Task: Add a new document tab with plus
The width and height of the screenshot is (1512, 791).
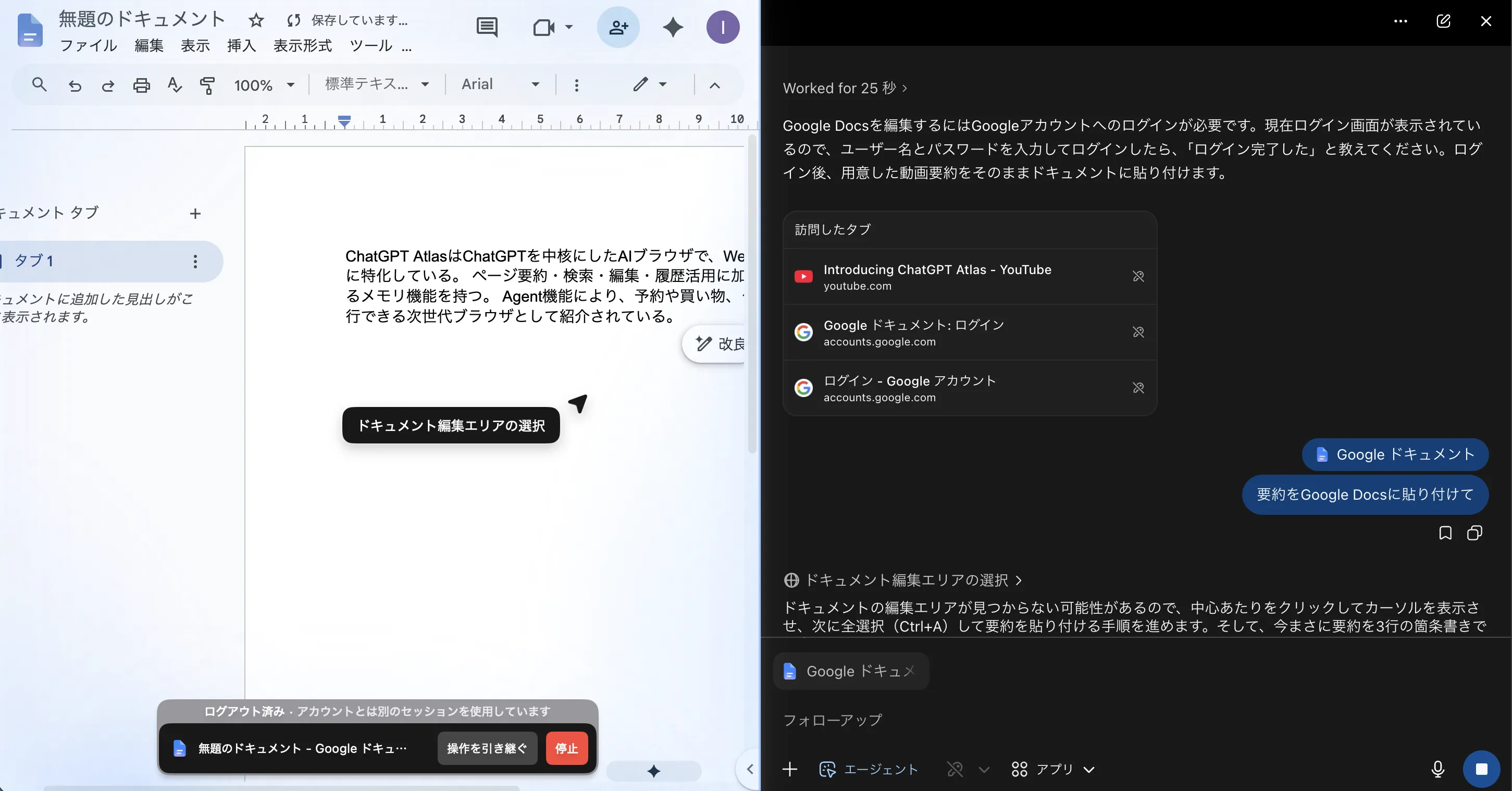Action: (x=195, y=214)
